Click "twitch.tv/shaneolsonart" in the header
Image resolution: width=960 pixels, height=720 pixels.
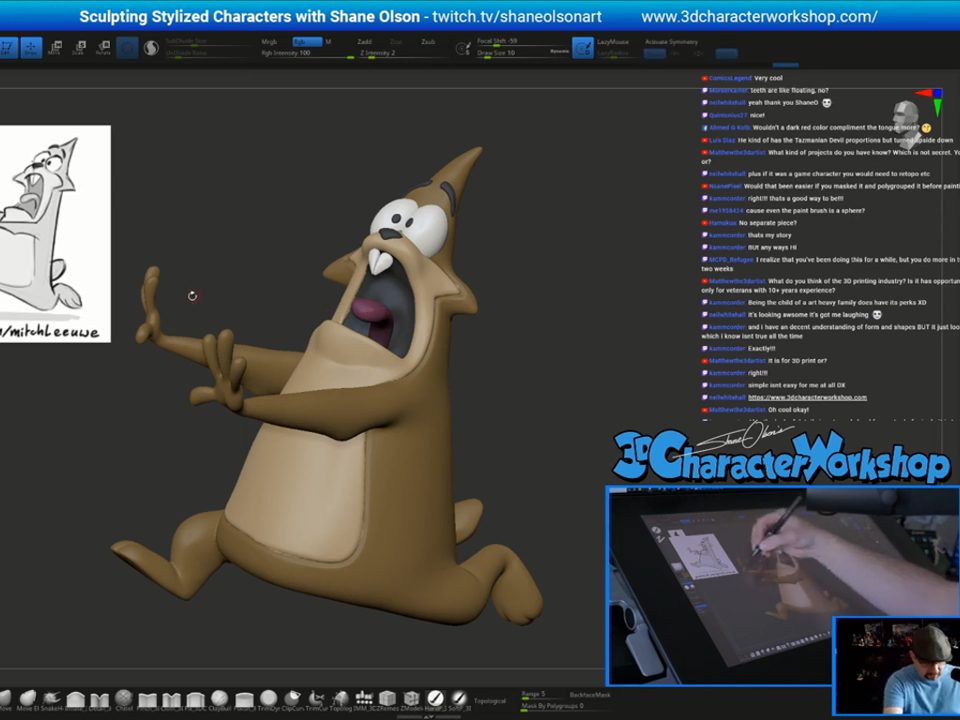click(517, 17)
